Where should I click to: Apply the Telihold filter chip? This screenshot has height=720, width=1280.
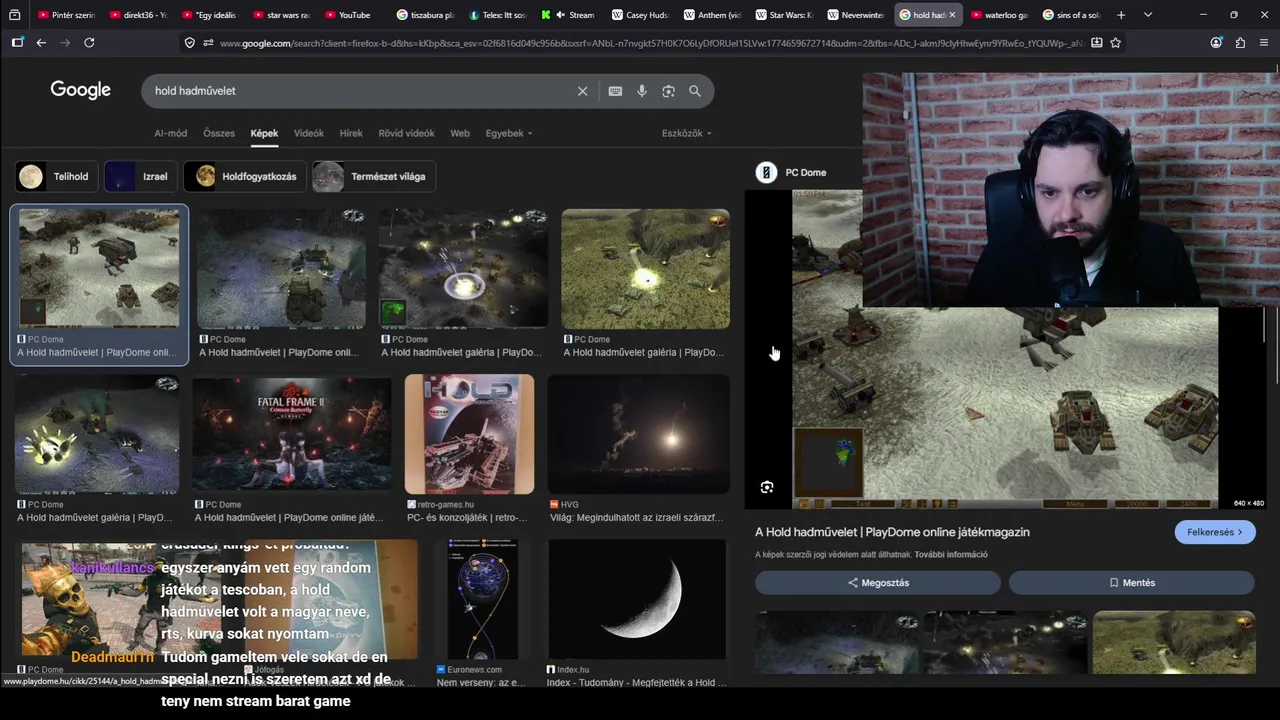[56, 176]
